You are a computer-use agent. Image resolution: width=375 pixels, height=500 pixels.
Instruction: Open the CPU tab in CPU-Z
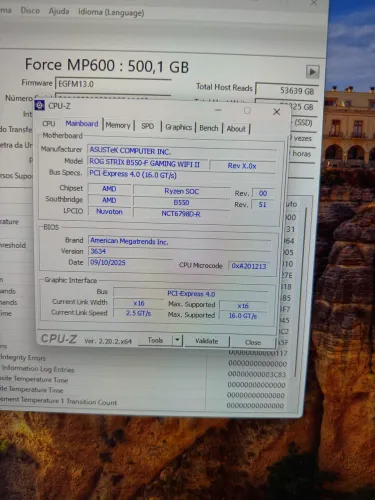point(49,123)
